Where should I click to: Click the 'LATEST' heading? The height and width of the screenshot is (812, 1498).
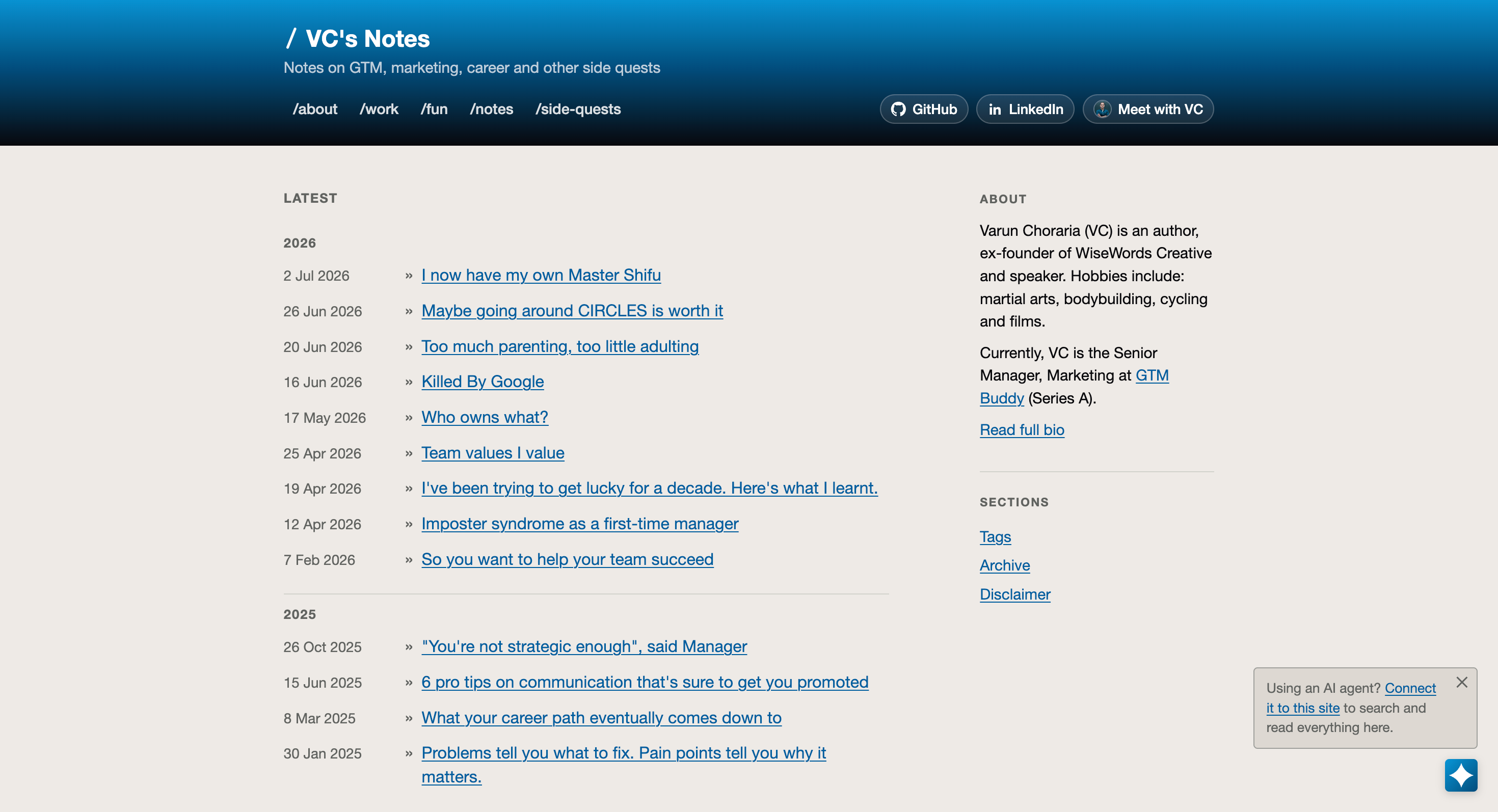(310, 198)
